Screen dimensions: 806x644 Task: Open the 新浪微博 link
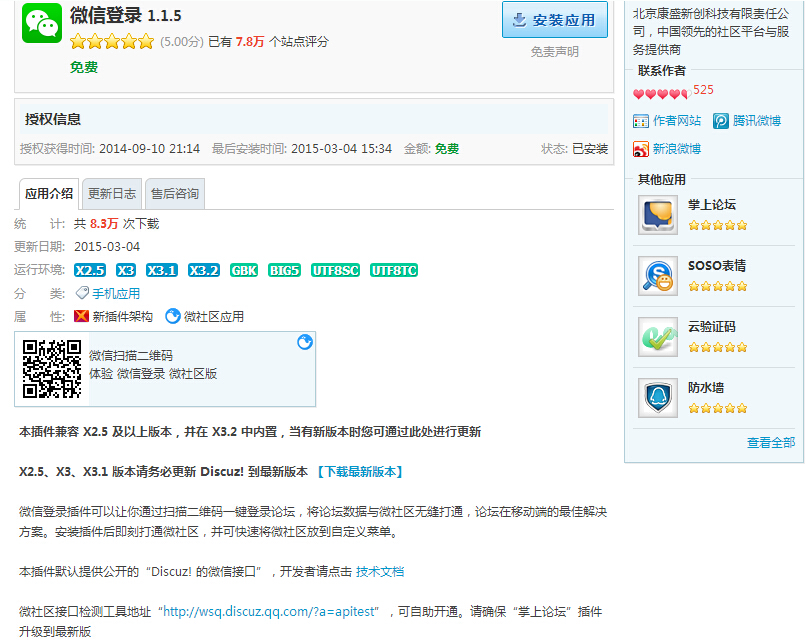676,149
